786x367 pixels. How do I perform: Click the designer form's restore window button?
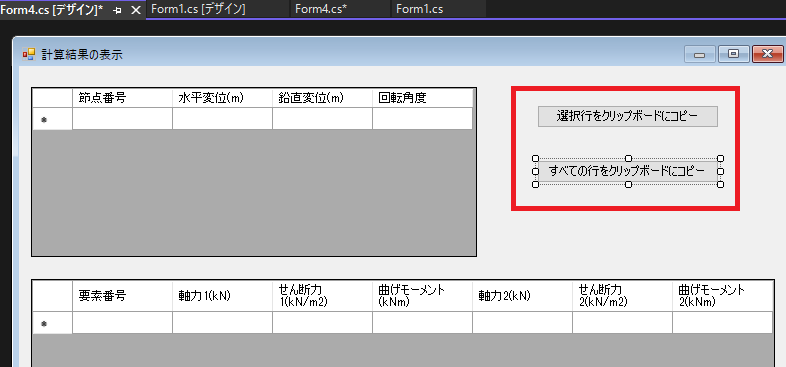pyautogui.click(x=733, y=54)
